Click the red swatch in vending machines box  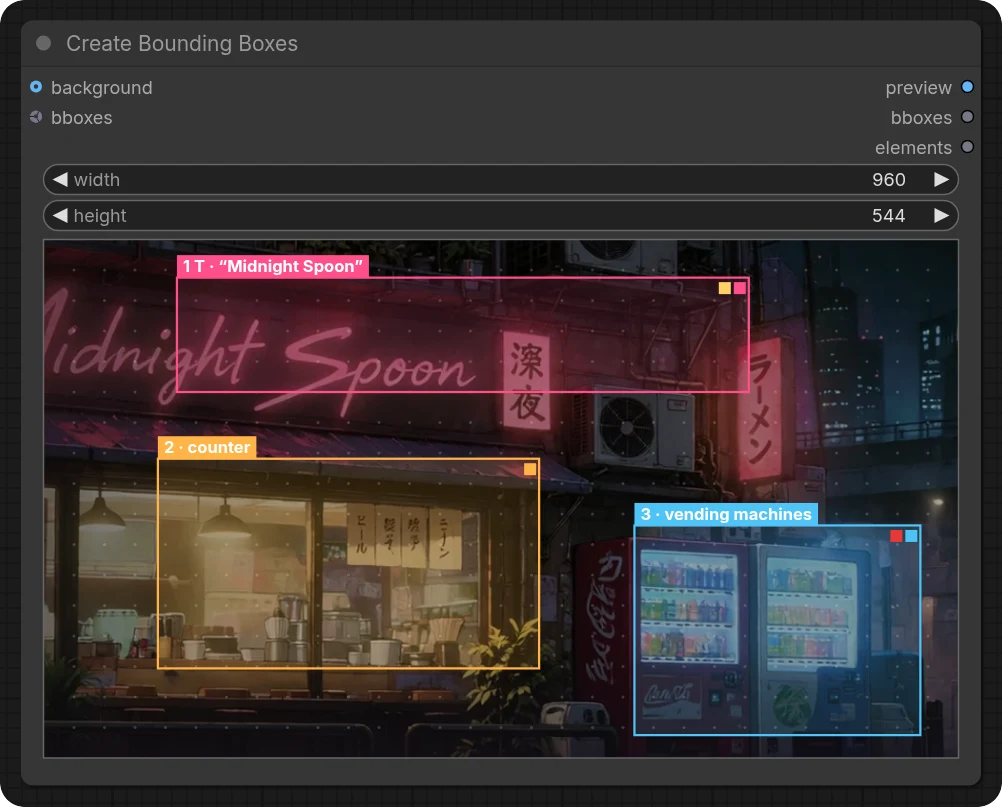[x=896, y=536]
